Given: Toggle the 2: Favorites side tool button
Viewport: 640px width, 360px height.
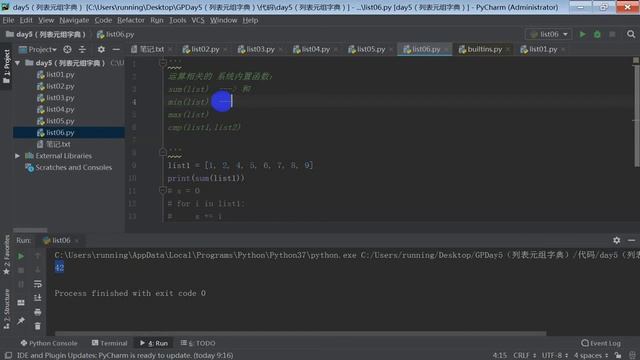Looking at the screenshot, I should click(x=6, y=254).
